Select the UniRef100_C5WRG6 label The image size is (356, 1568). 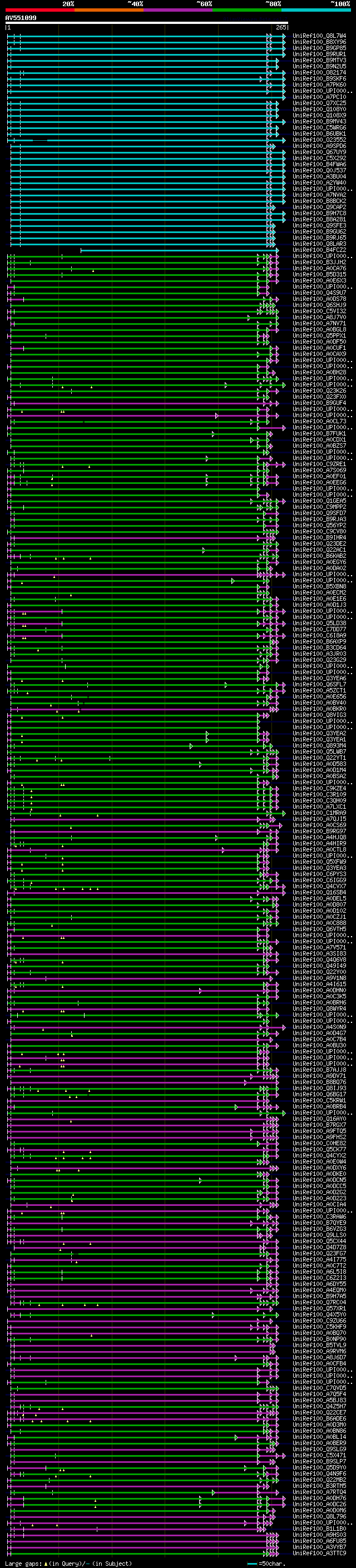point(319,127)
